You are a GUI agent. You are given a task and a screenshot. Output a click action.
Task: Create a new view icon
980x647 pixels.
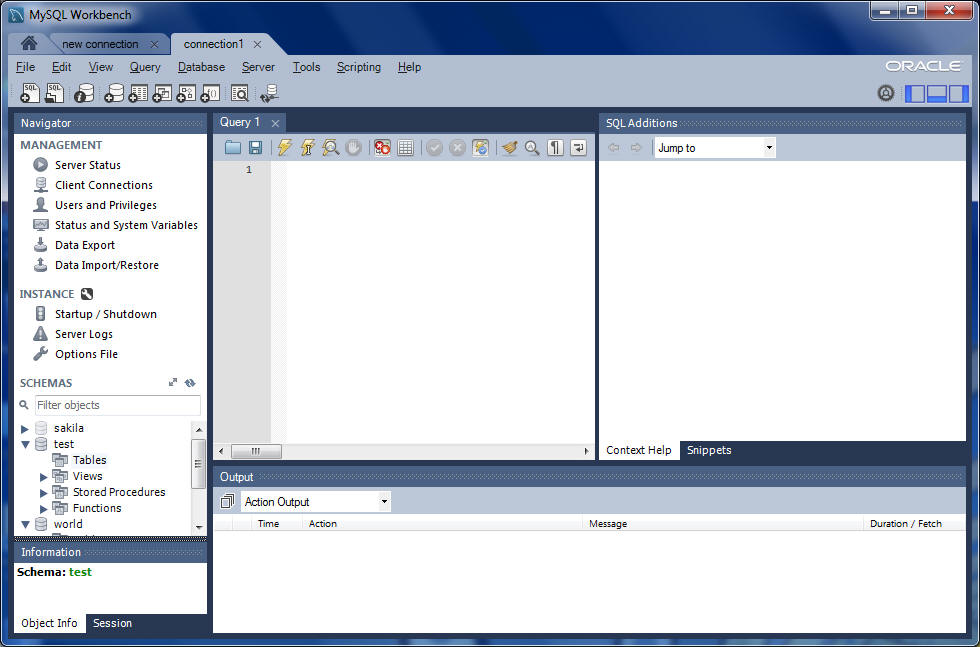[162, 93]
